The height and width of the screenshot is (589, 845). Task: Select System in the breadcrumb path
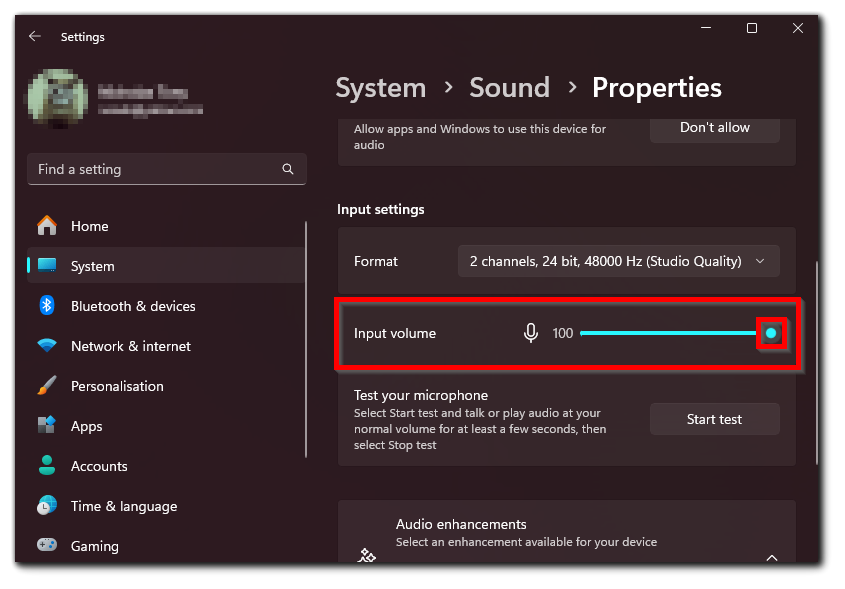click(381, 88)
